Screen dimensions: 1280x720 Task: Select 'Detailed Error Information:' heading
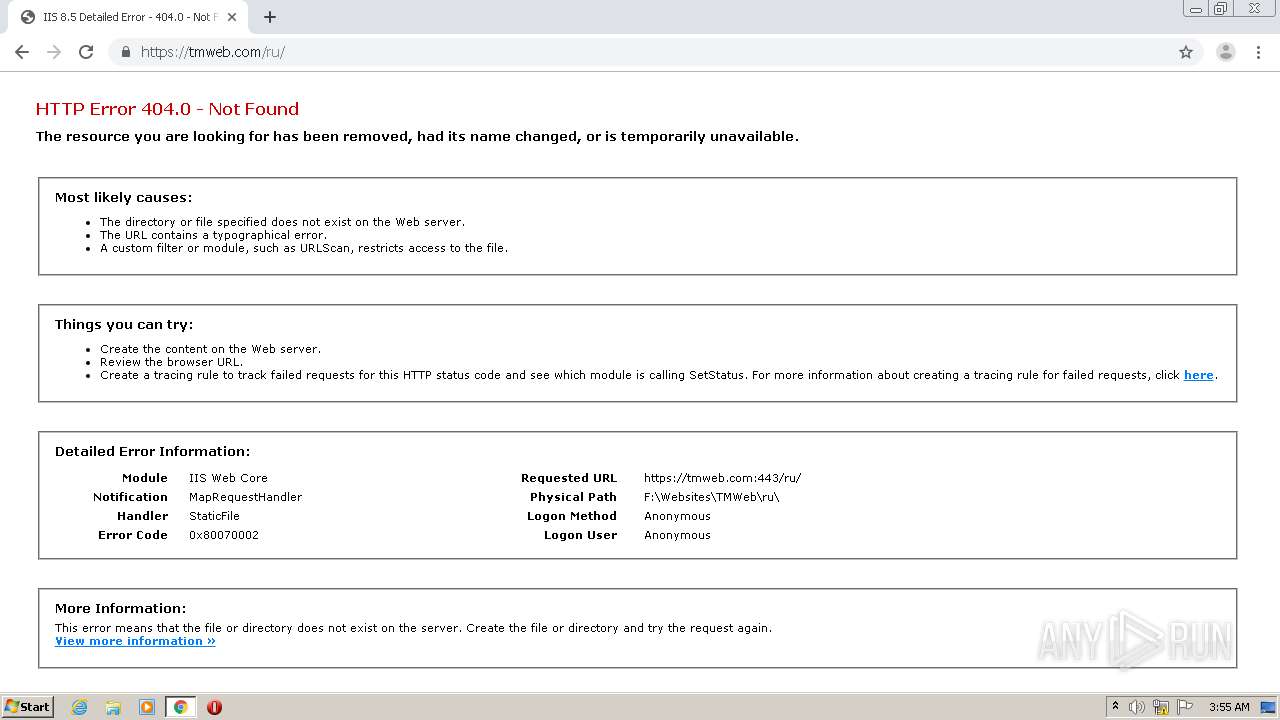[x=152, y=451]
